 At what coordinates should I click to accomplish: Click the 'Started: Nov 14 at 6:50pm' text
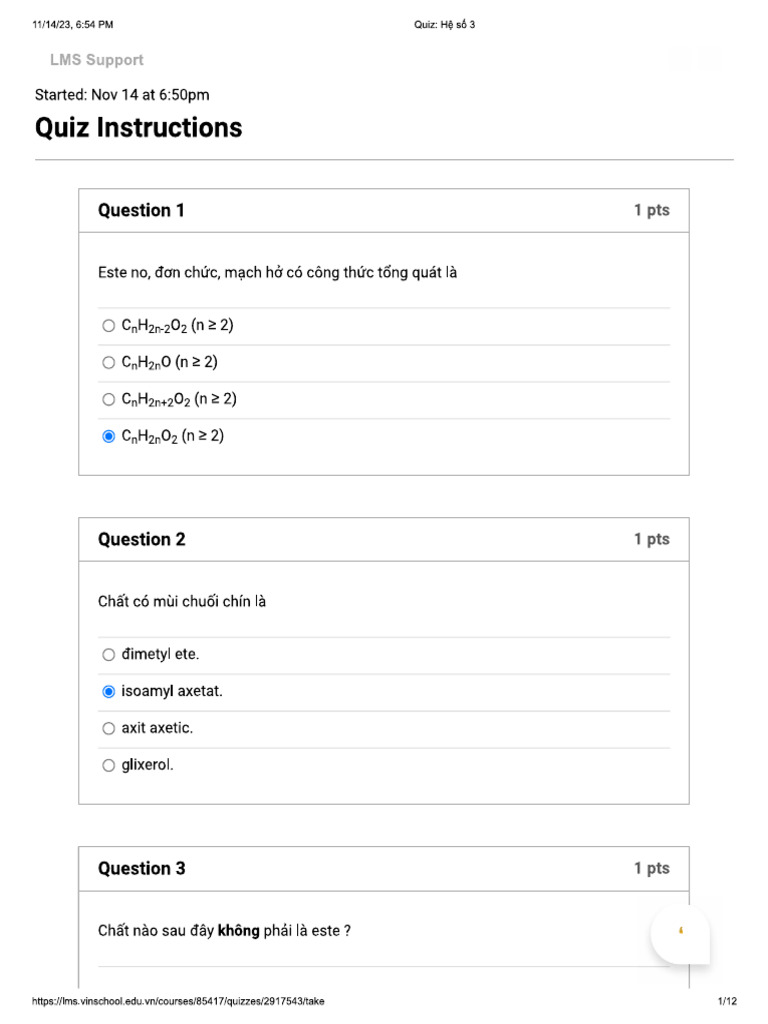[122, 95]
